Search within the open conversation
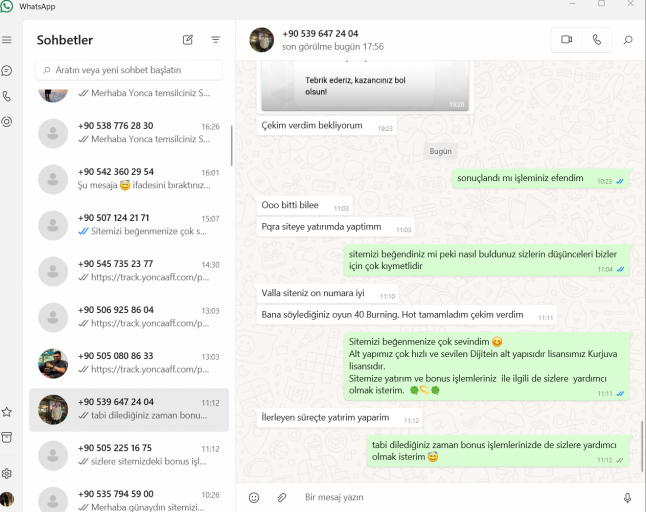 627,40
